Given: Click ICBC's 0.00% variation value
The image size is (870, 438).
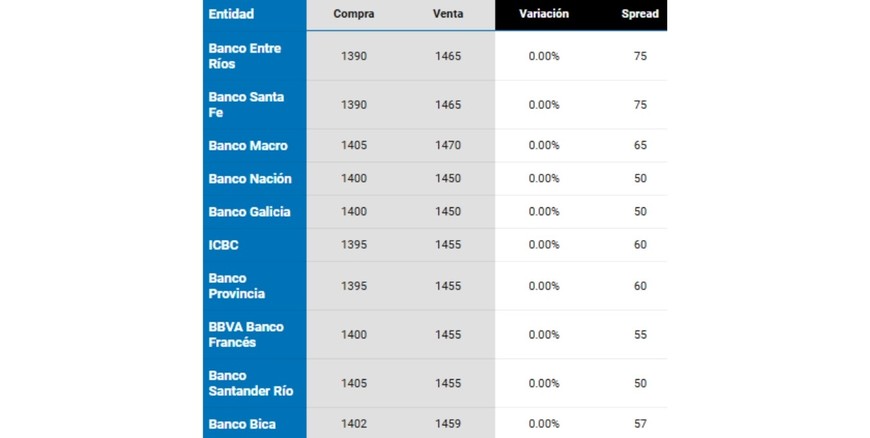Looking at the screenshot, I should pyautogui.click(x=544, y=244).
